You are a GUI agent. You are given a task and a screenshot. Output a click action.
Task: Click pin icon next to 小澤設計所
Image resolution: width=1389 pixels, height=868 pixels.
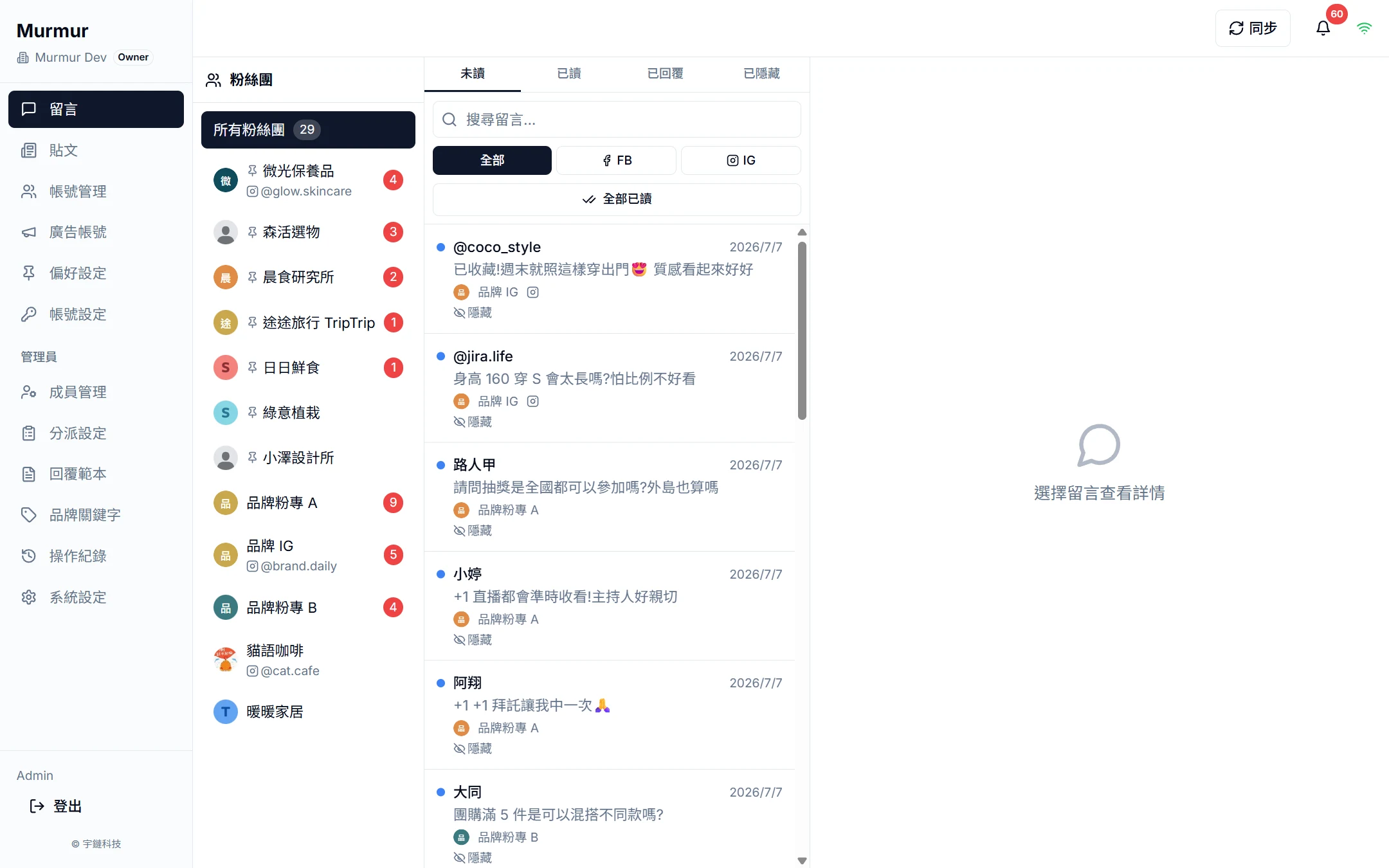click(252, 457)
